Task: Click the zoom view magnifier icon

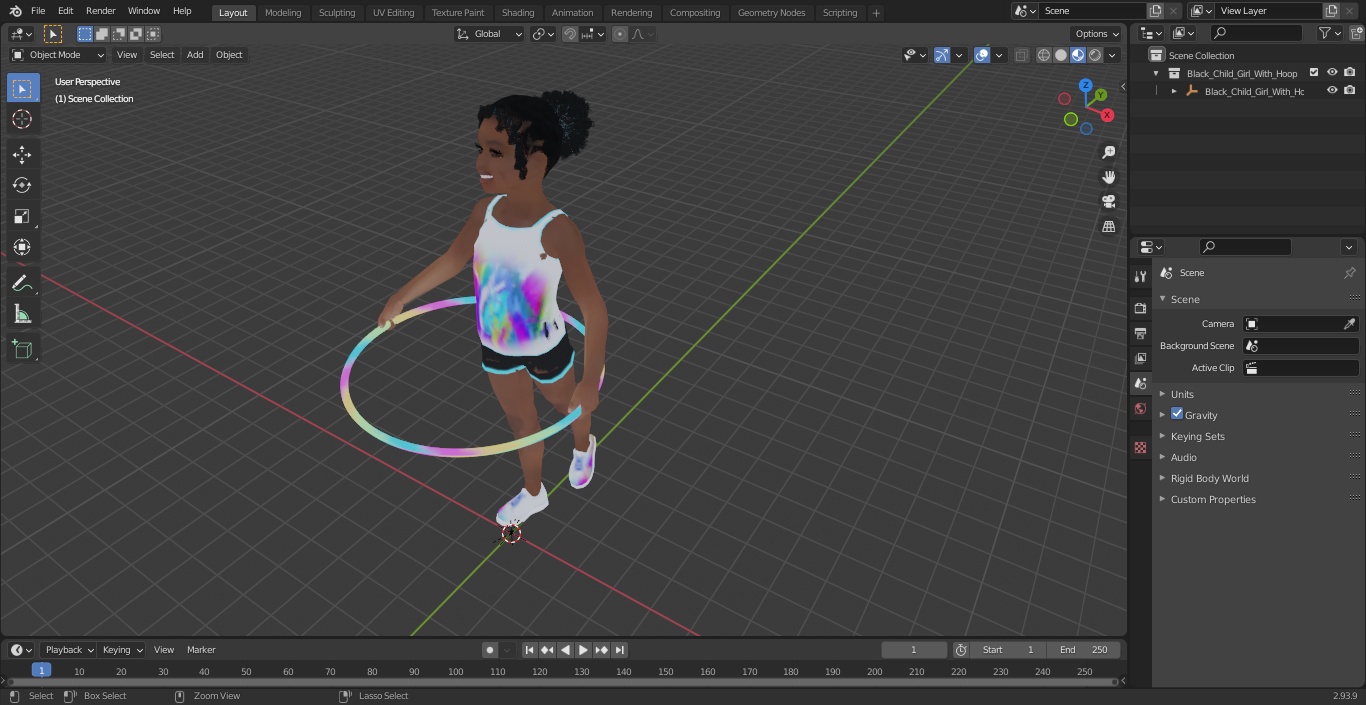Action: click(x=1108, y=152)
